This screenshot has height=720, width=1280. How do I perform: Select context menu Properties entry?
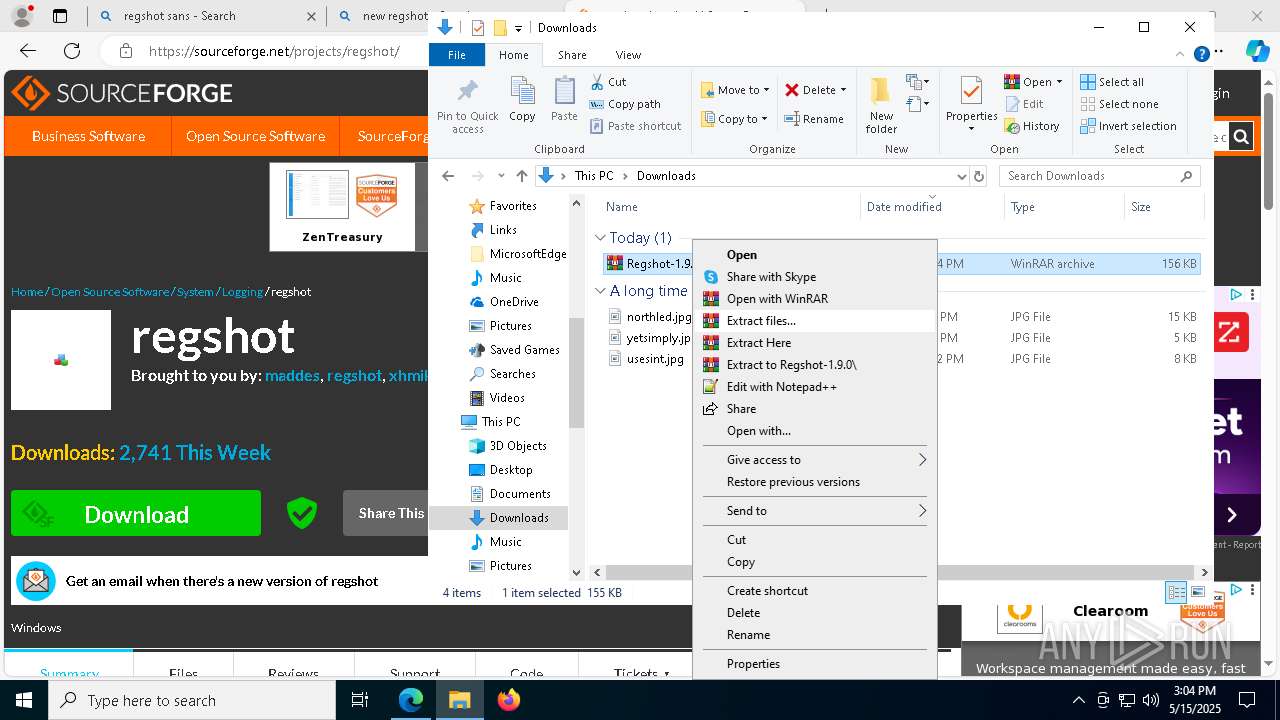click(x=814, y=664)
